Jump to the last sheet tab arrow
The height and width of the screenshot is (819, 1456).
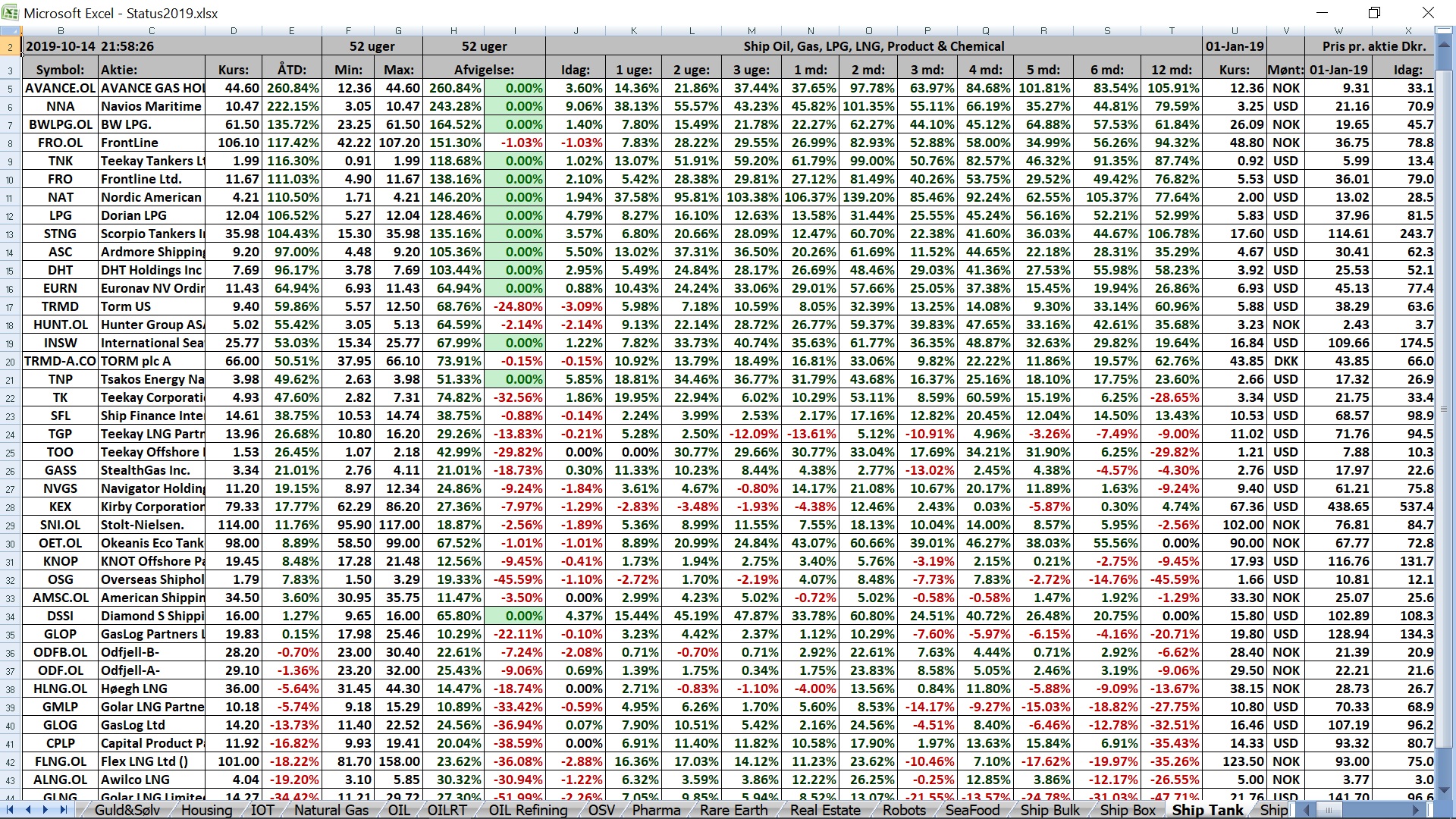(64, 810)
